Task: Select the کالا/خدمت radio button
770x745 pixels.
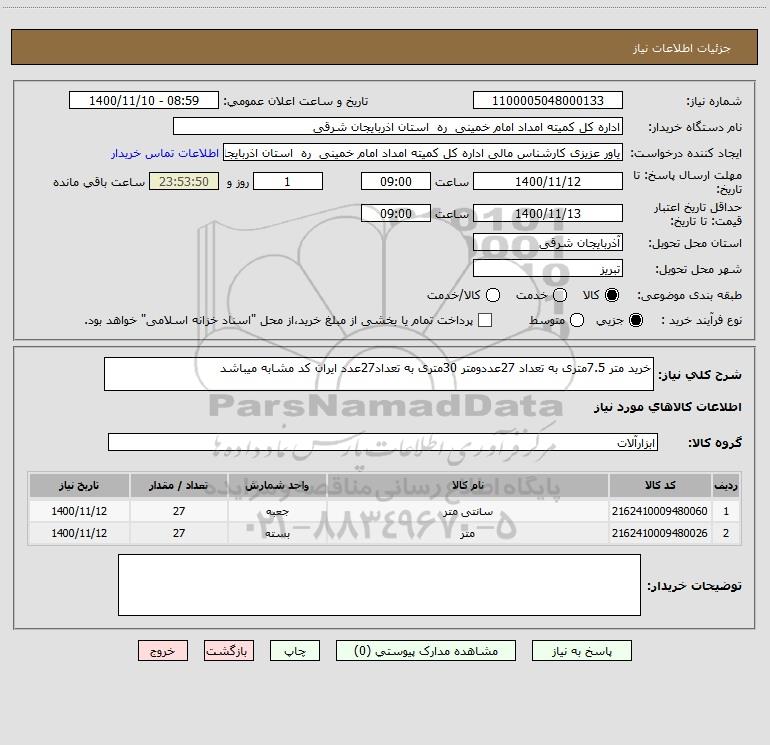Action: point(493,295)
